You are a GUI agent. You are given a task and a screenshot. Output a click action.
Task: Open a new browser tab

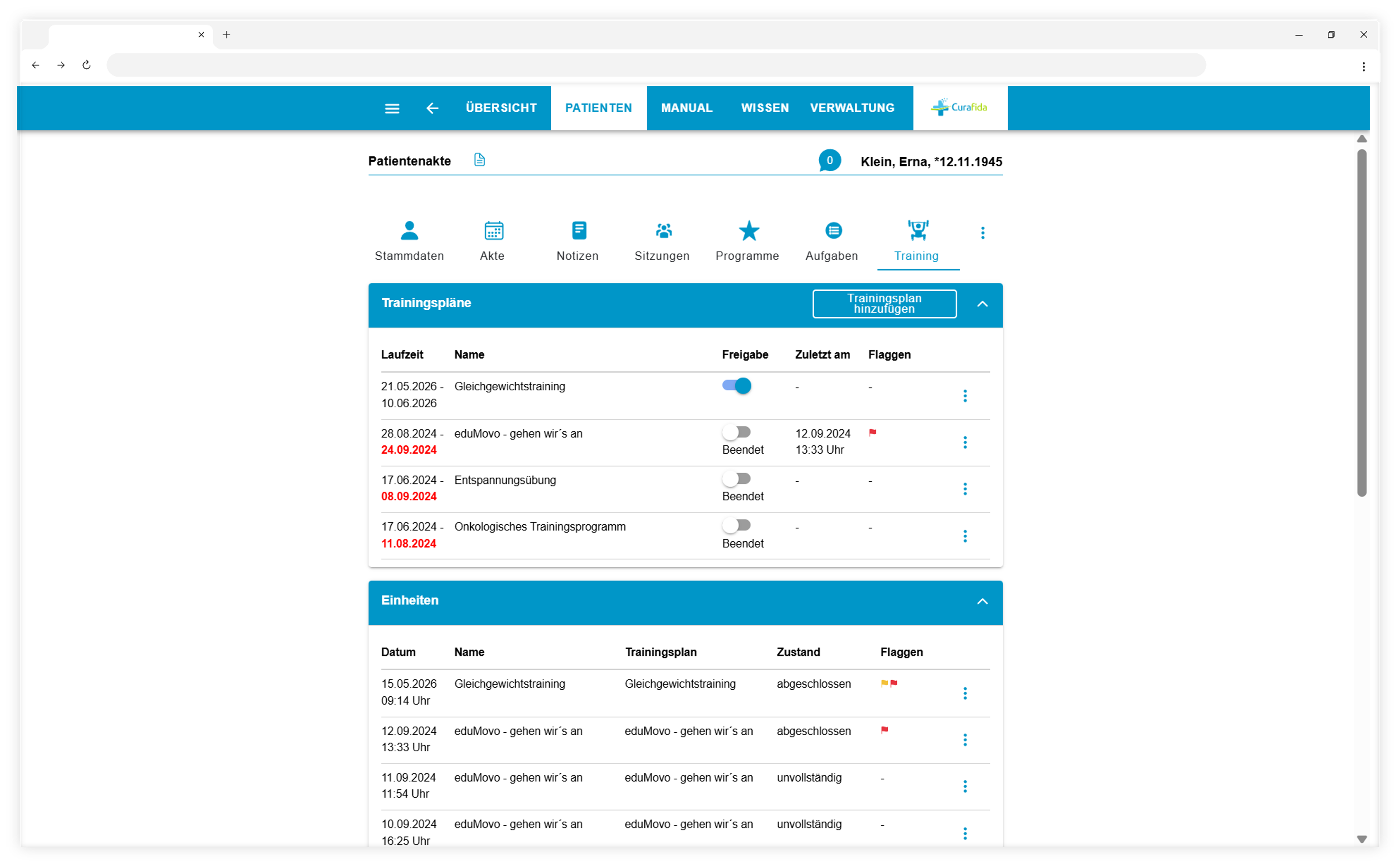click(x=226, y=35)
